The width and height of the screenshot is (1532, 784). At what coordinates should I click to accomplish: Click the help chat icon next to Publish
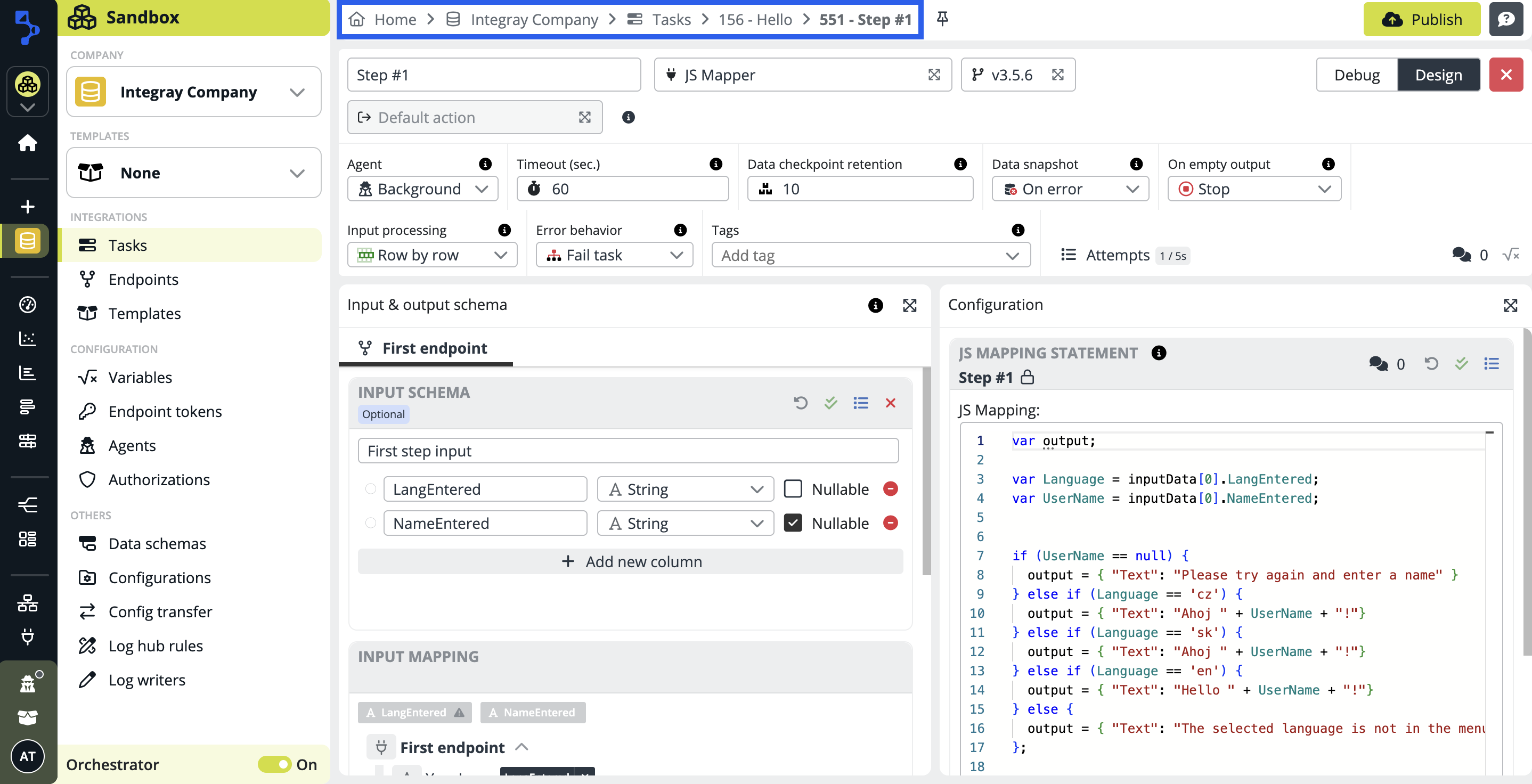pos(1505,19)
